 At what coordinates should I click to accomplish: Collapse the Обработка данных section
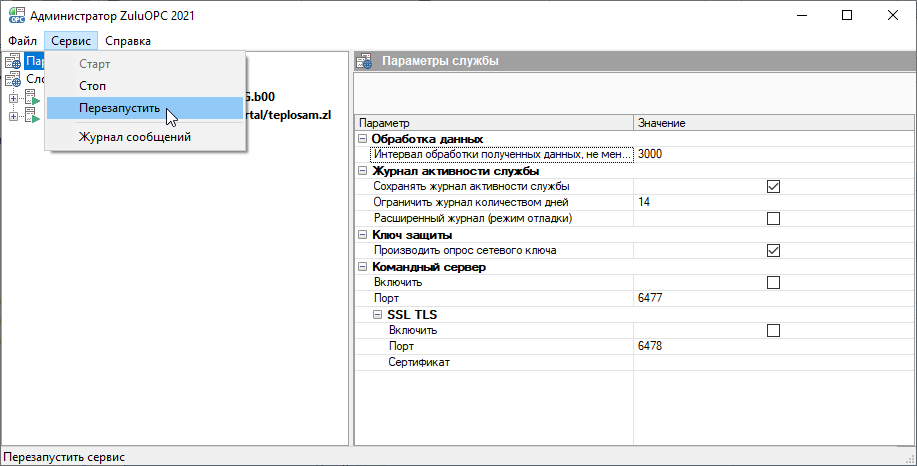[362, 139]
